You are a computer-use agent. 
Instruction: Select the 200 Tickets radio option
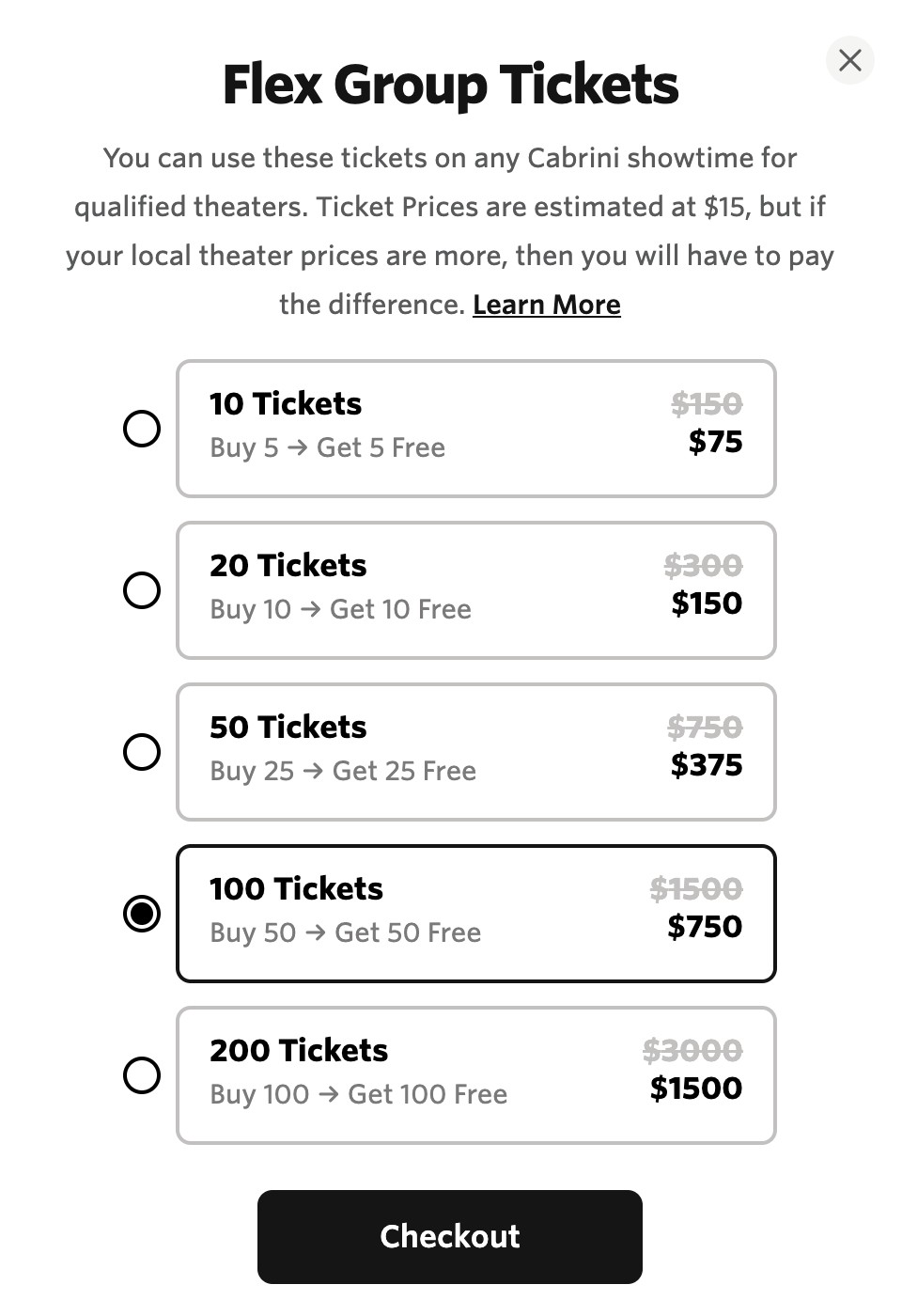(142, 1075)
